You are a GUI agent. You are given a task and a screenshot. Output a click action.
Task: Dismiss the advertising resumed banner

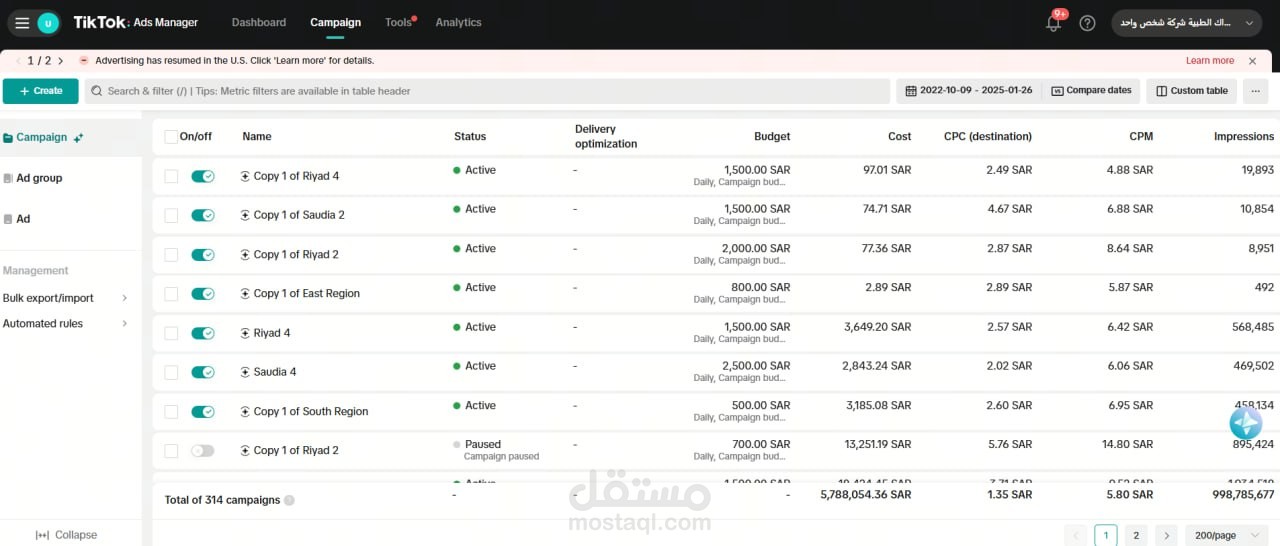point(1252,61)
